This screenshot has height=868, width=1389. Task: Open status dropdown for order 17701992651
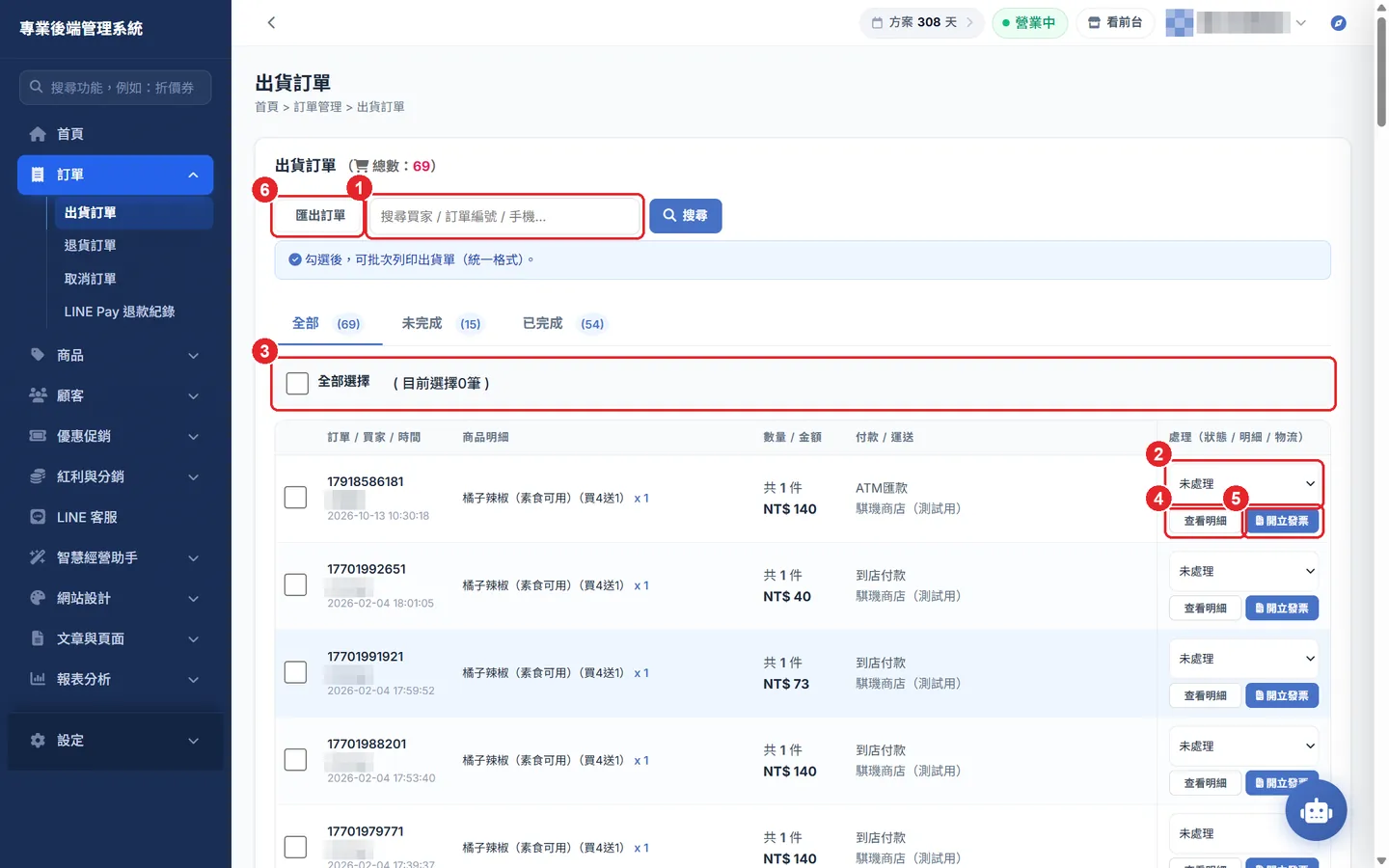1244,571
